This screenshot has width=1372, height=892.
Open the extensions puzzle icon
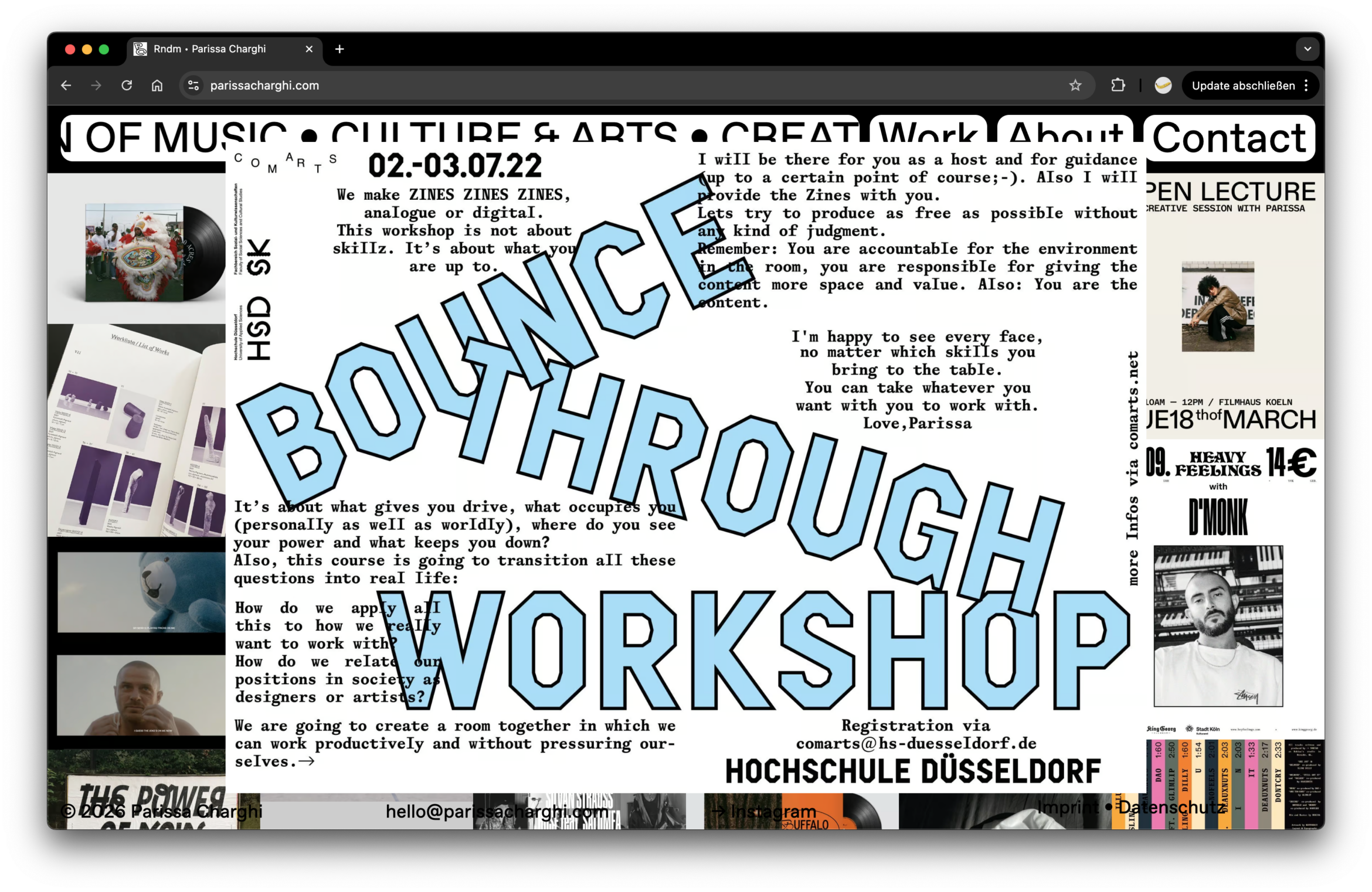pos(1118,86)
